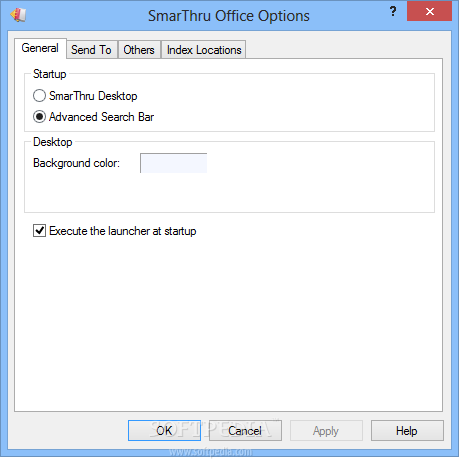Click the Background color label text
The width and height of the screenshot is (459, 470).
coord(76,163)
